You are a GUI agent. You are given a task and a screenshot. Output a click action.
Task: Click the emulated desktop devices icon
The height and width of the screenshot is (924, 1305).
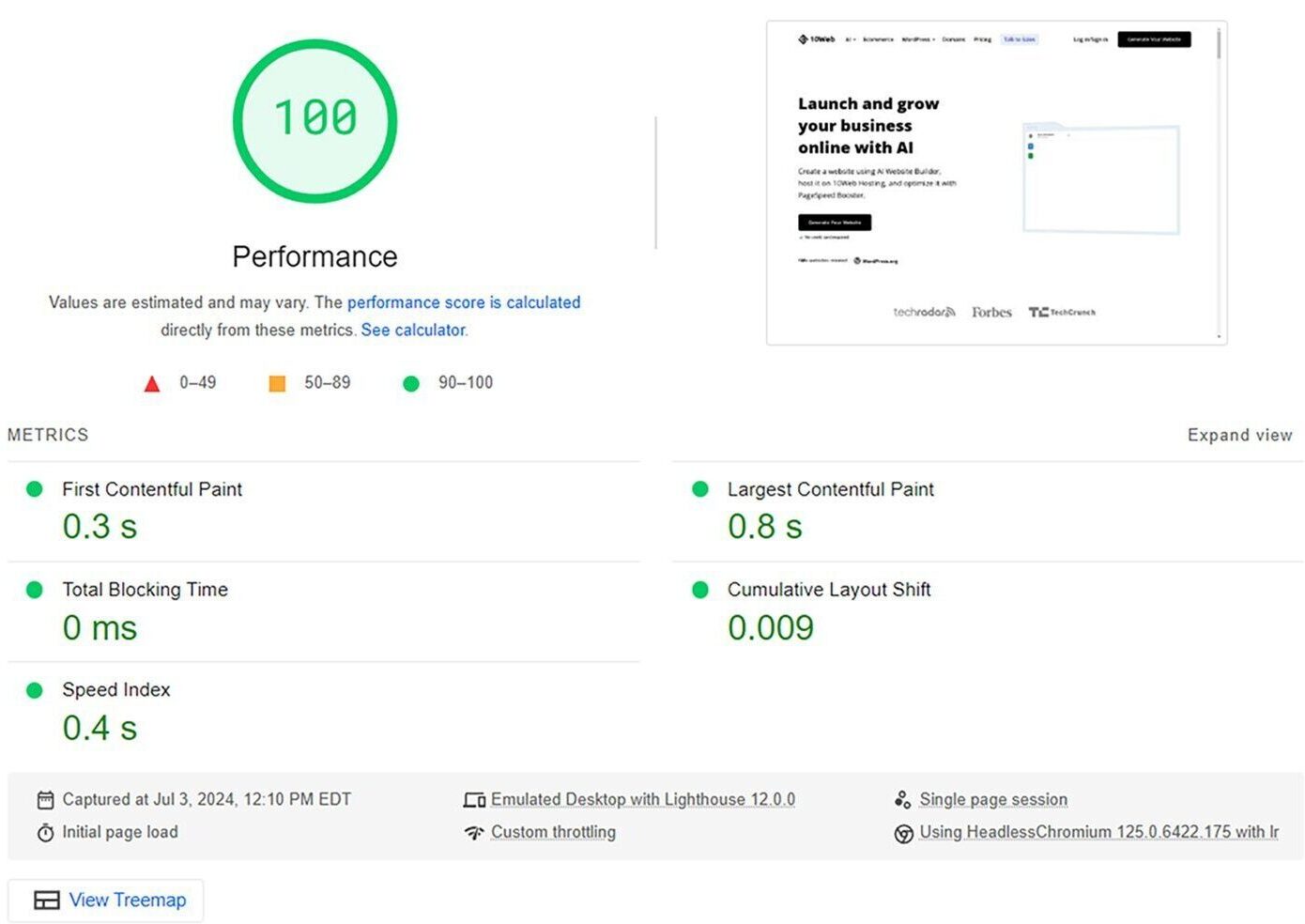474,800
